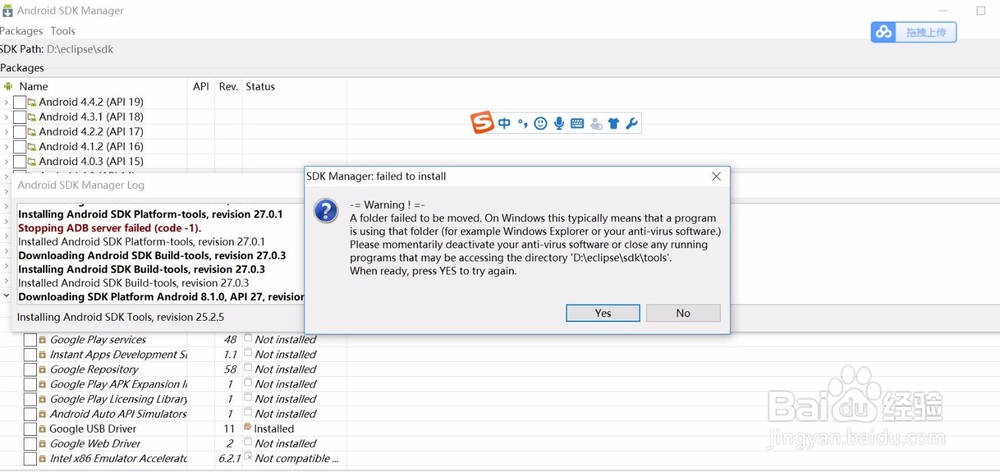Image resolution: width=1000 pixels, height=472 pixels.
Task: Click the folder icon of Android 4.0.3 (API 15)
Action: click(32, 161)
